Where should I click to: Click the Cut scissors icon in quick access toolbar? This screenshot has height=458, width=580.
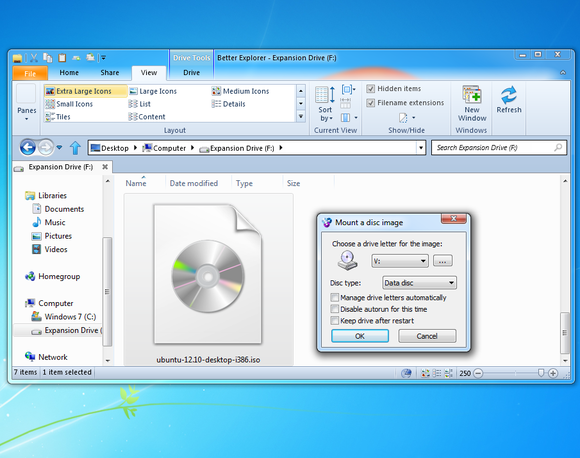click(34, 58)
